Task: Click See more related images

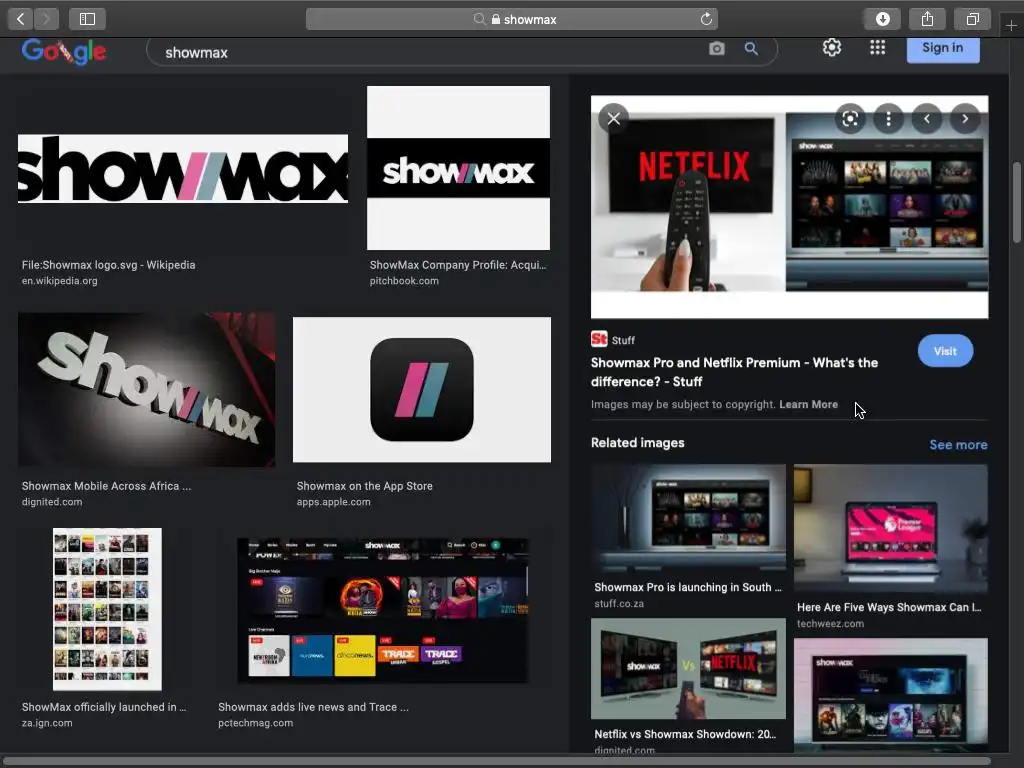Action: (958, 445)
